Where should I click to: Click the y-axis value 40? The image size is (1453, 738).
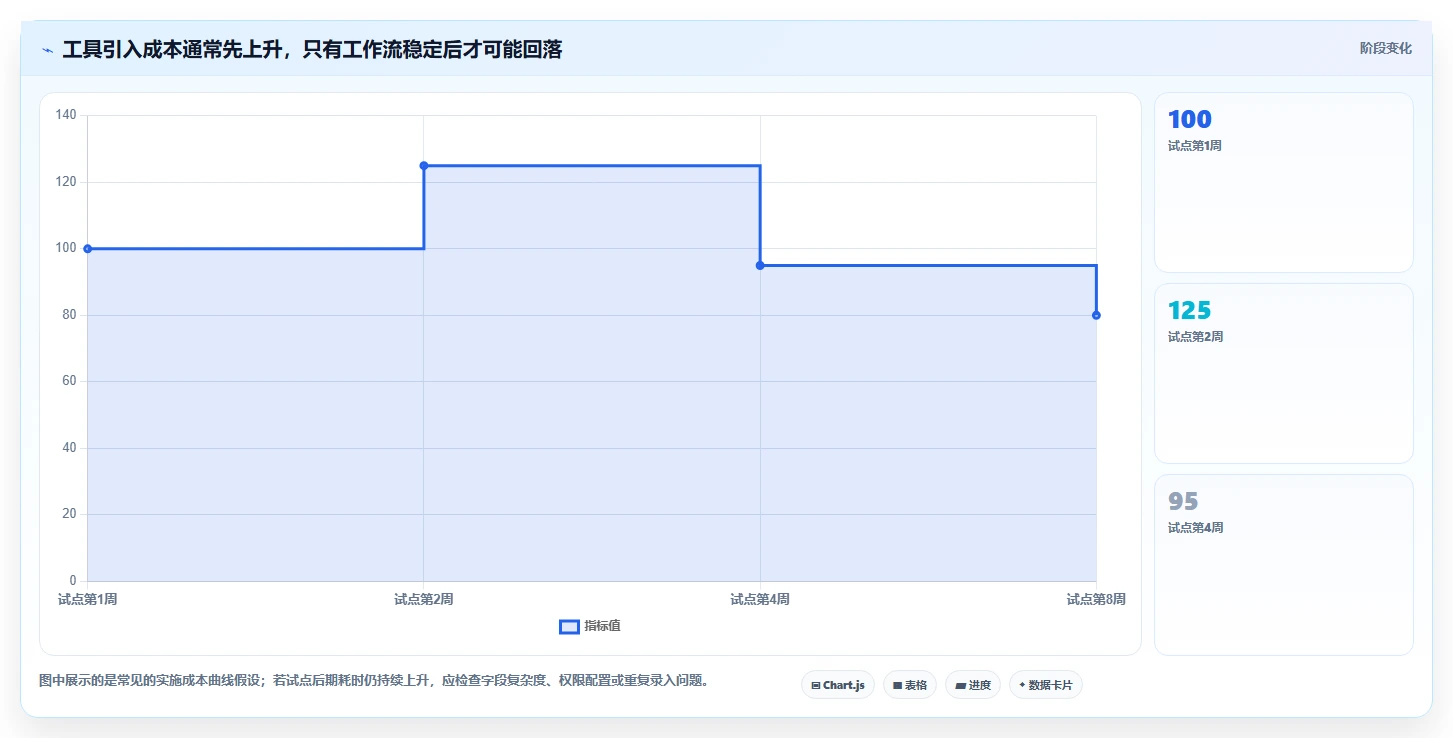point(69,448)
